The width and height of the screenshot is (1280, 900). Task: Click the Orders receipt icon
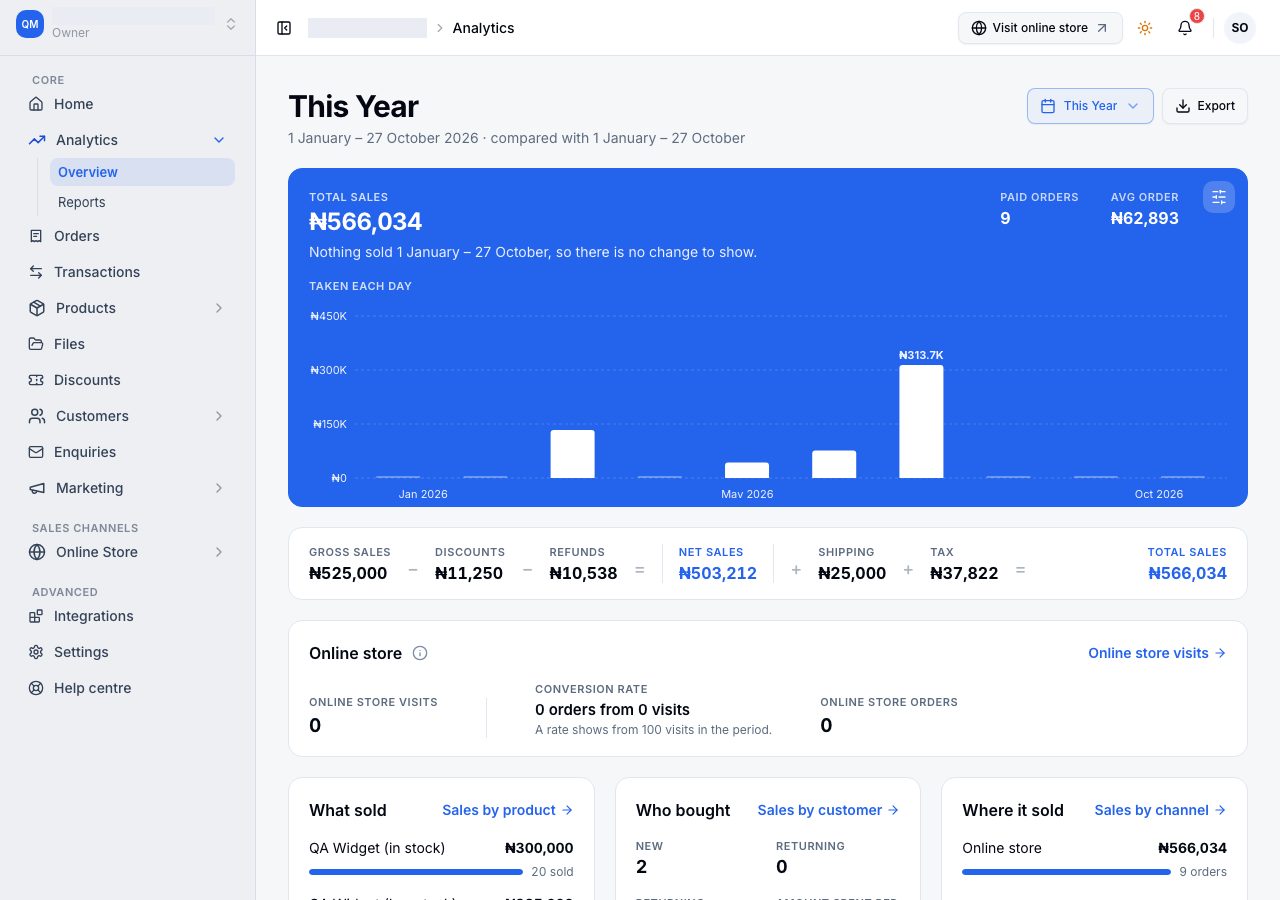coord(36,236)
